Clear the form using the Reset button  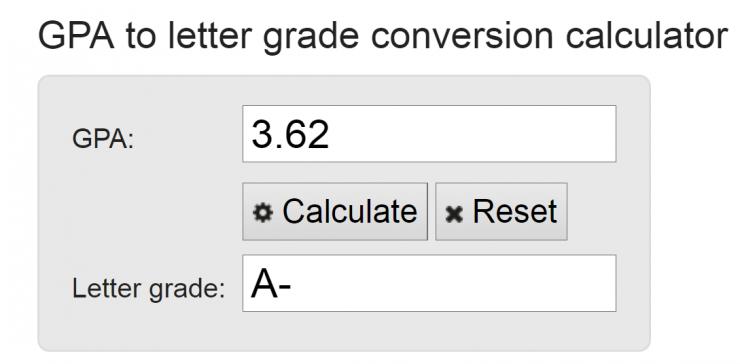coord(501,212)
